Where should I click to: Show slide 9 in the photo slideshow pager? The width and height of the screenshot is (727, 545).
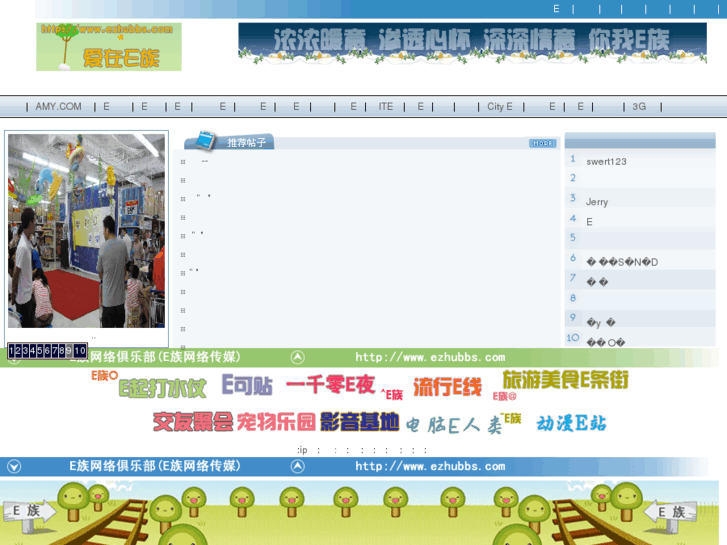point(69,351)
